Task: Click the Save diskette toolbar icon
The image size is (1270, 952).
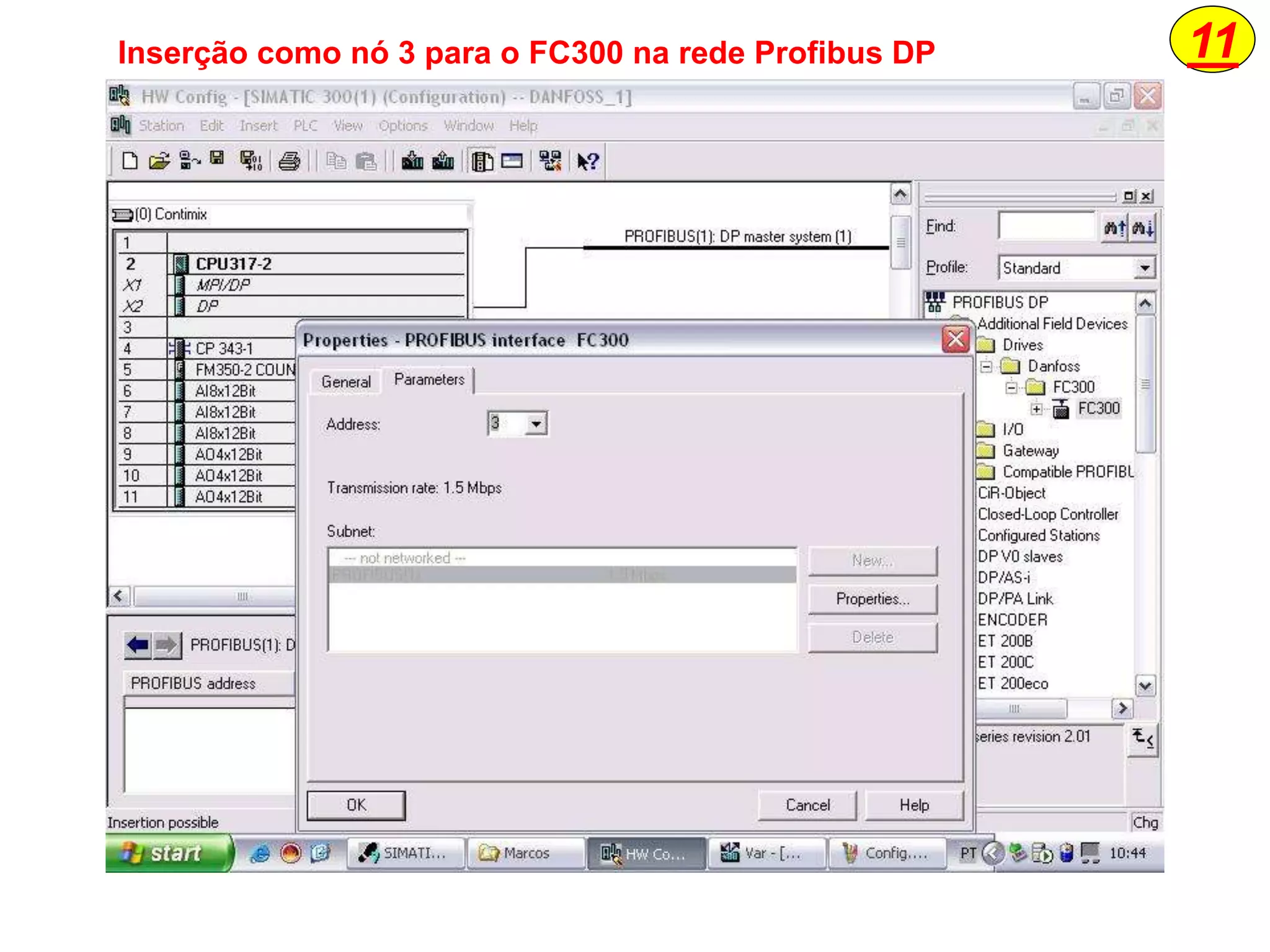Action: click(216, 159)
